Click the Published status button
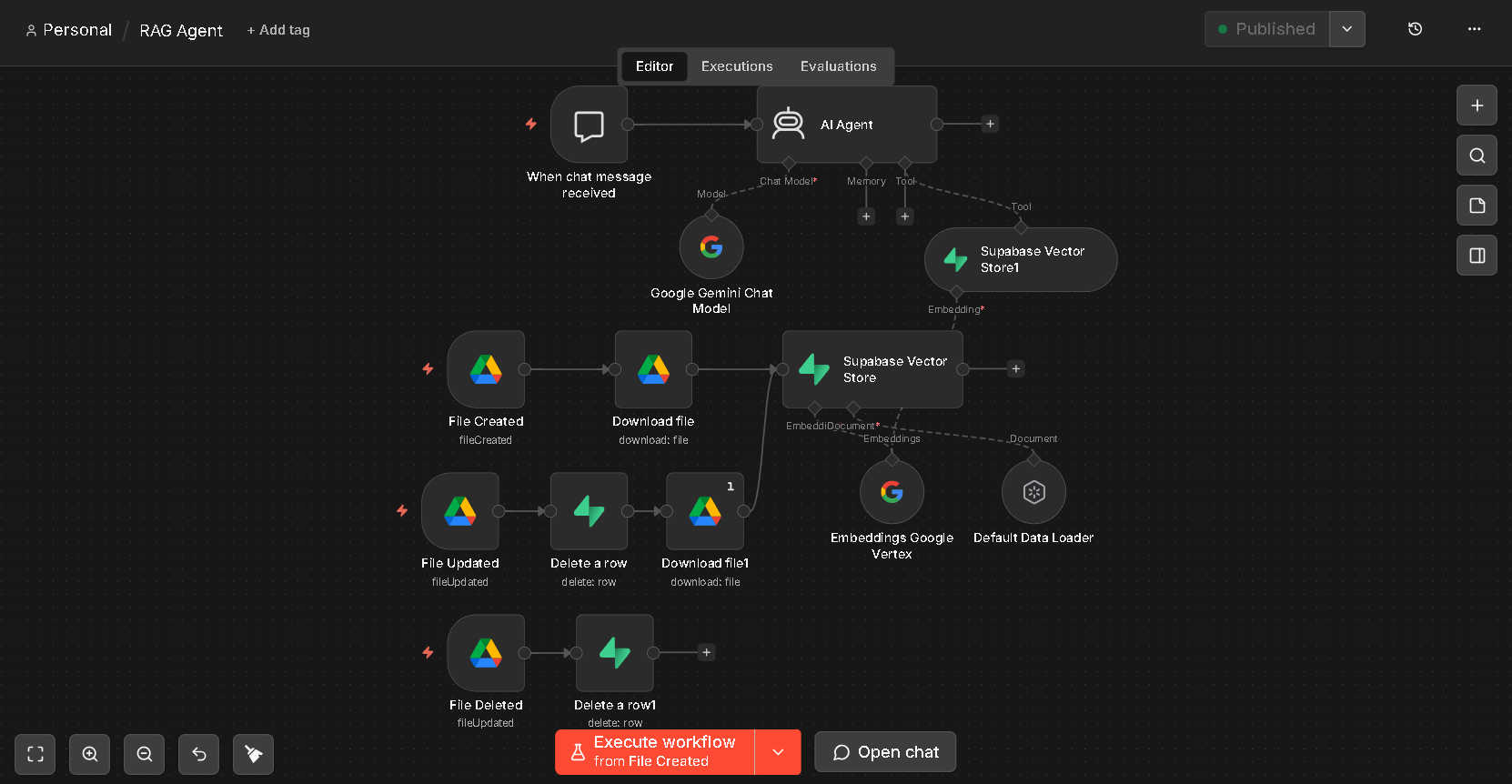The width and height of the screenshot is (1512, 784). (x=1267, y=29)
